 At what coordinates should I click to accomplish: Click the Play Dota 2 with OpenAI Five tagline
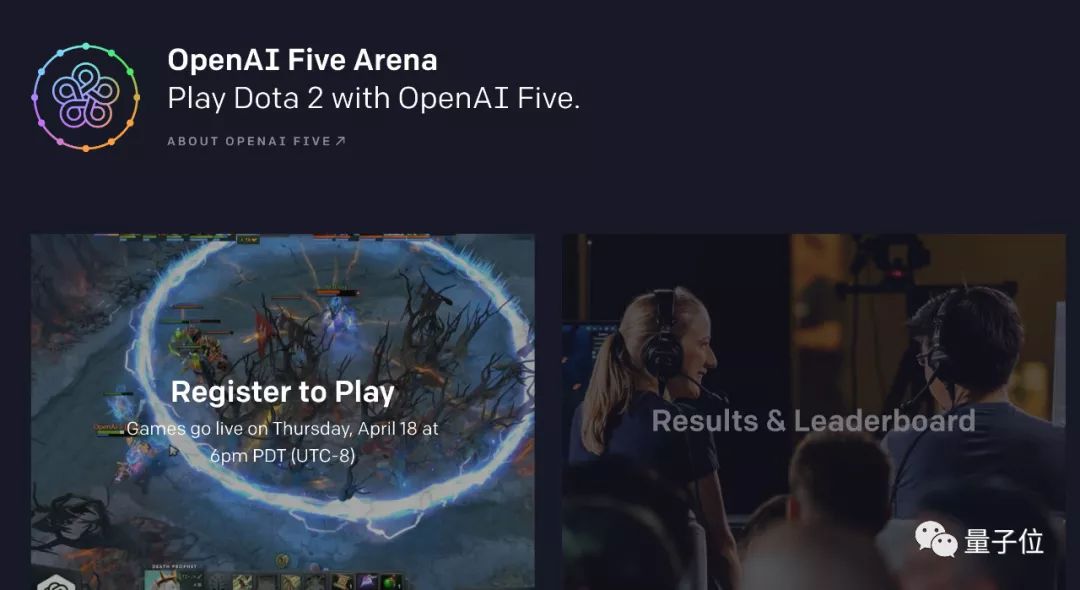point(373,98)
